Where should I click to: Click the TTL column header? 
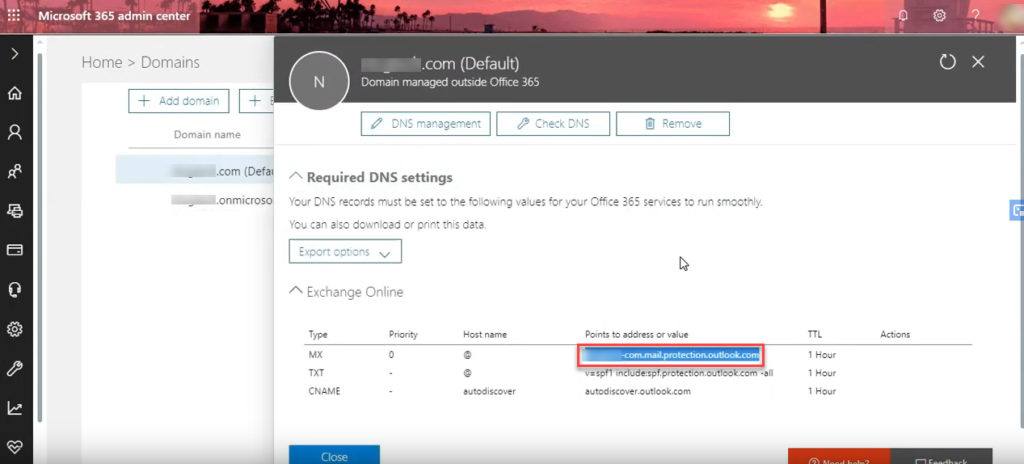click(x=814, y=335)
